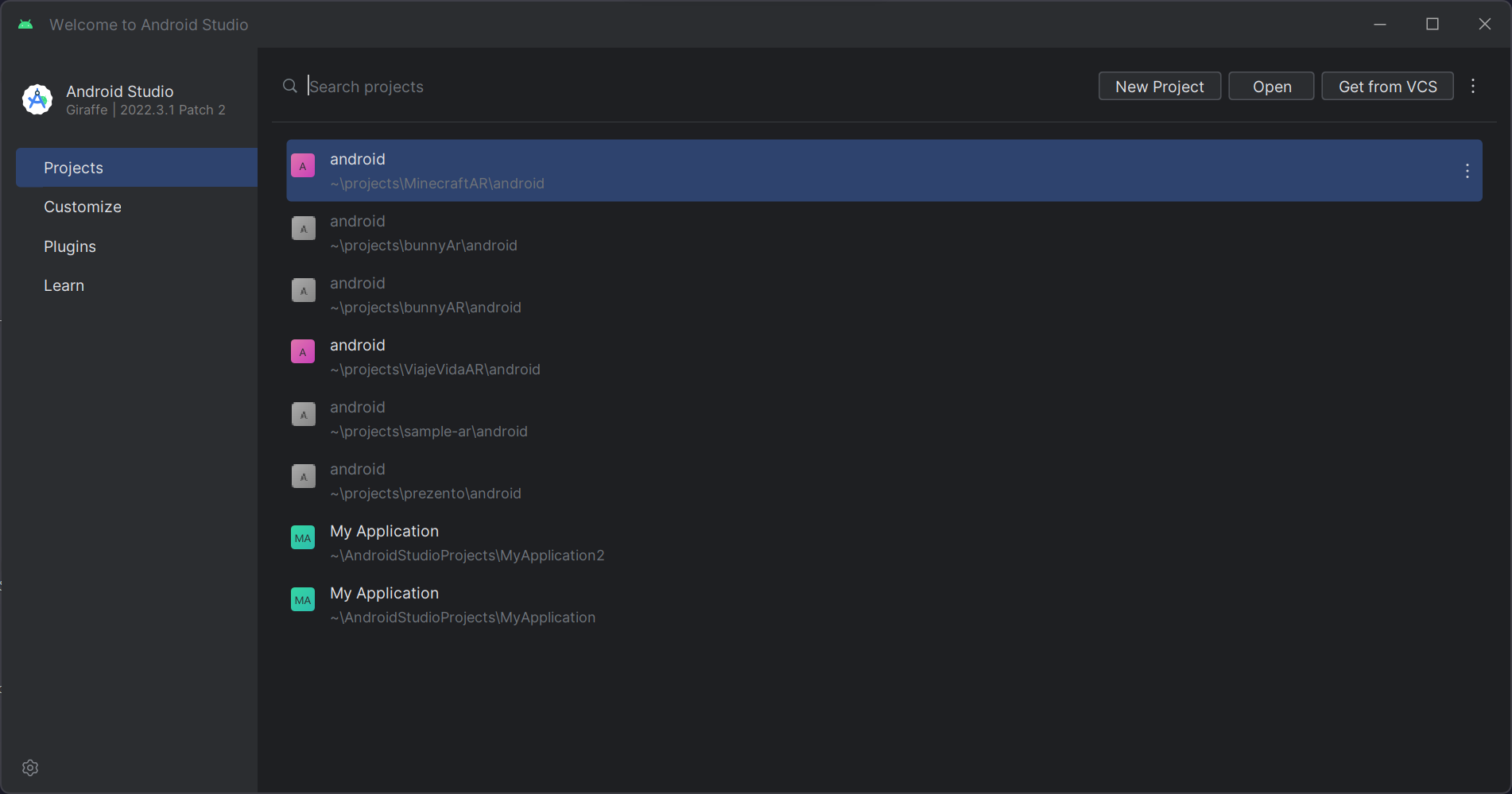Click the gray icon of sample-ar project
Screen dimensions: 1512x794
(303, 414)
